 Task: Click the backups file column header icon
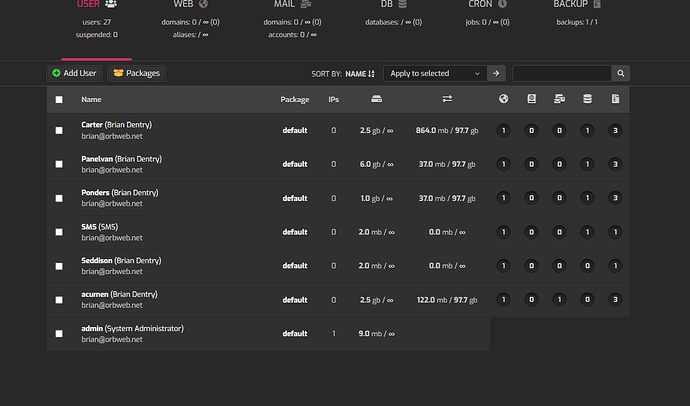coord(615,99)
